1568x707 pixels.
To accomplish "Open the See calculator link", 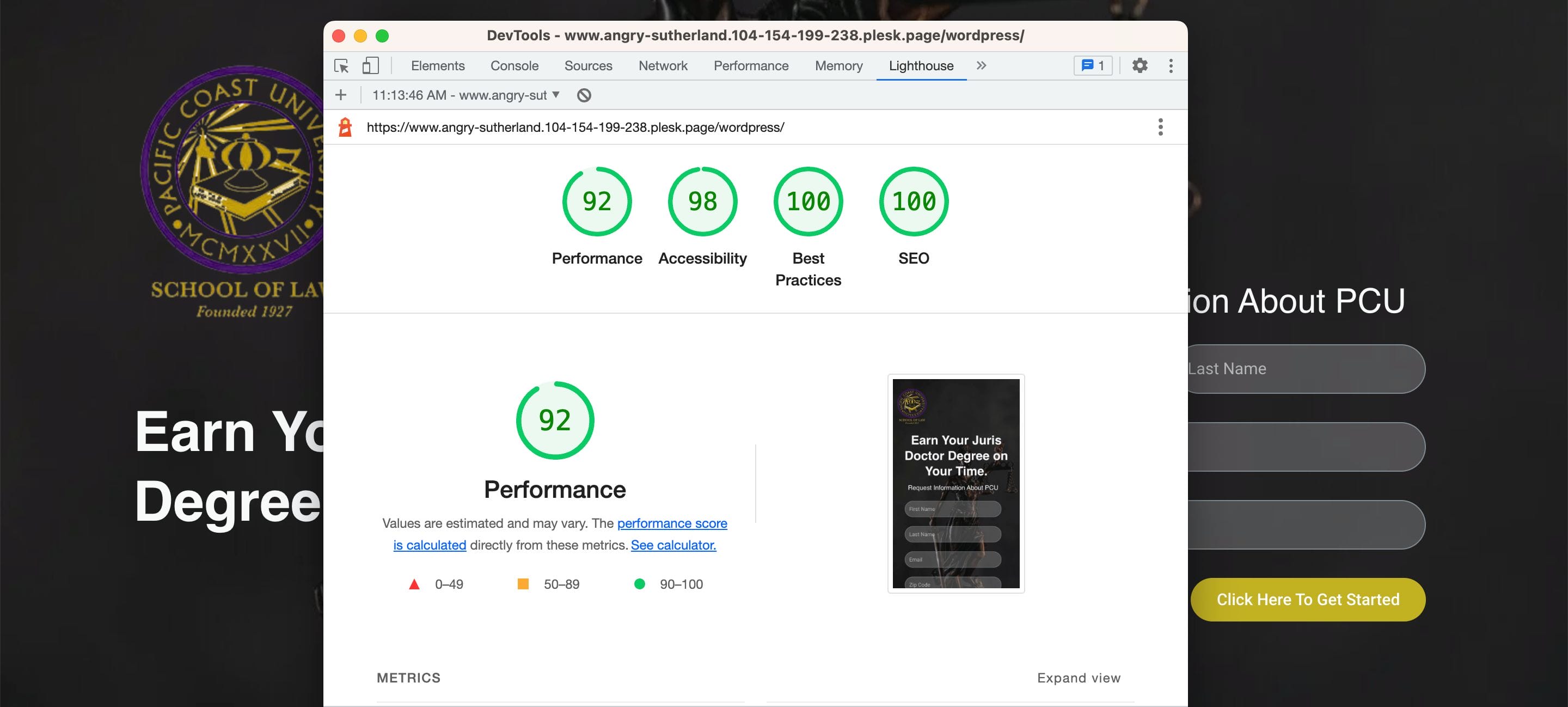I will [673, 545].
